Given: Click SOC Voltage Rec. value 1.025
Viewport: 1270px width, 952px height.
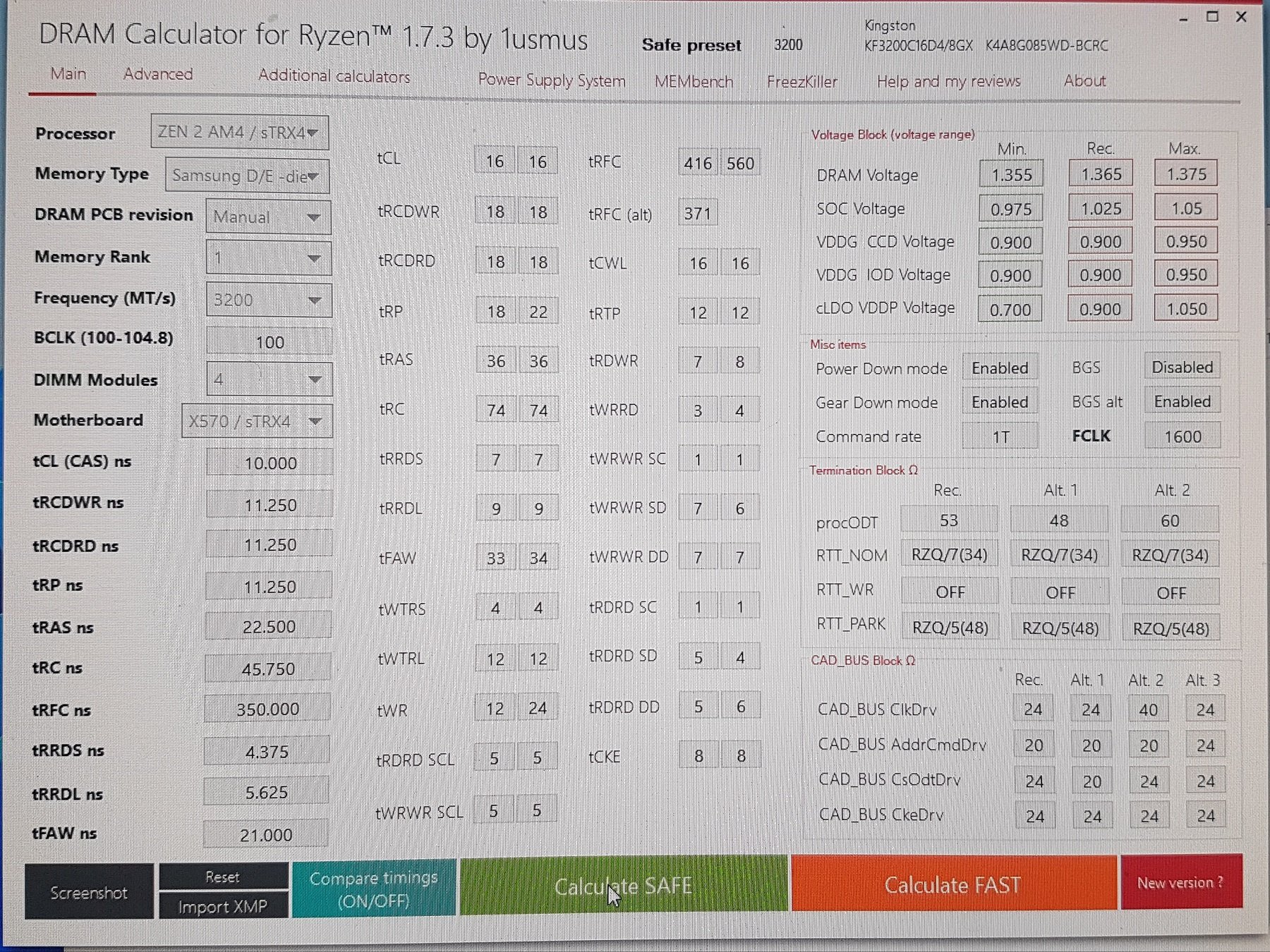Looking at the screenshot, I should pyautogui.click(x=1101, y=208).
